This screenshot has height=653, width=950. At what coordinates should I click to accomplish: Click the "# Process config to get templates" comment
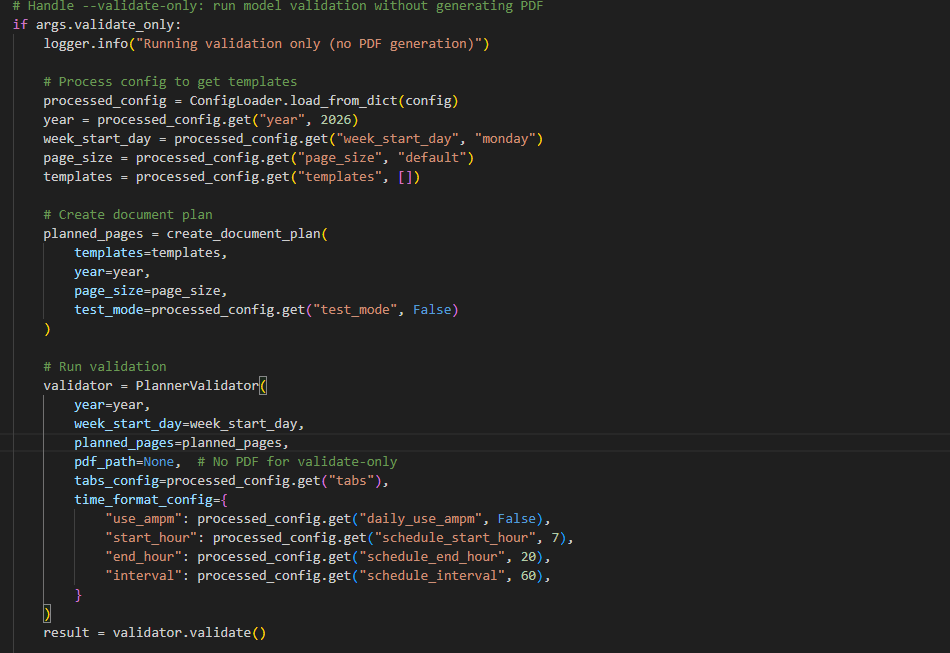(170, 82)
